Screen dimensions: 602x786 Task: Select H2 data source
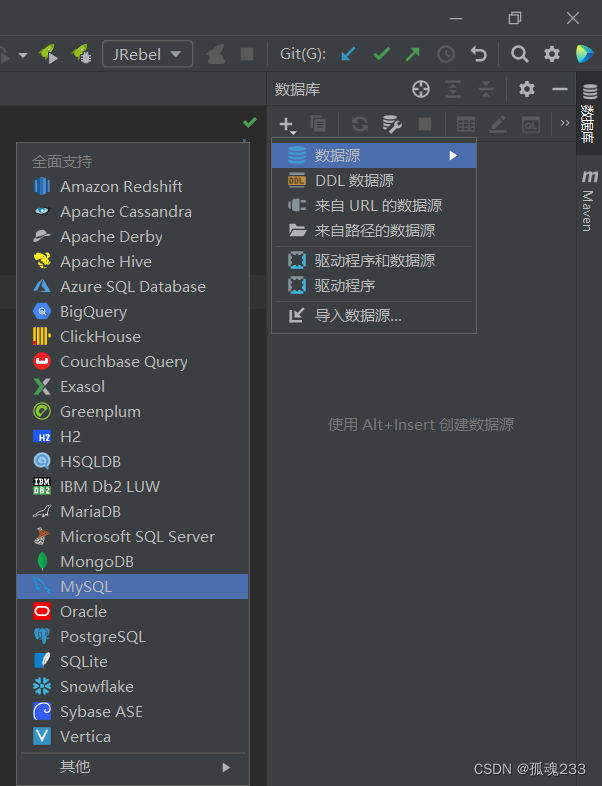coord(132,437)
